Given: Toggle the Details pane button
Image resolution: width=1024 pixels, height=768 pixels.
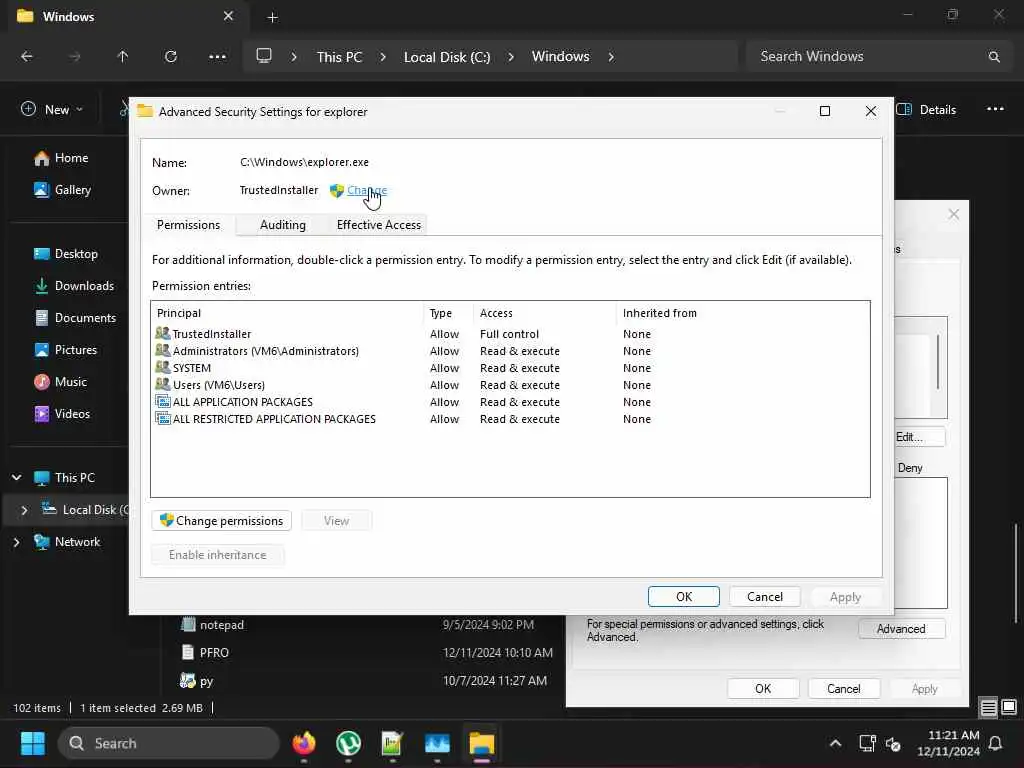Looking at the screenshot, I should click(926, 110).
